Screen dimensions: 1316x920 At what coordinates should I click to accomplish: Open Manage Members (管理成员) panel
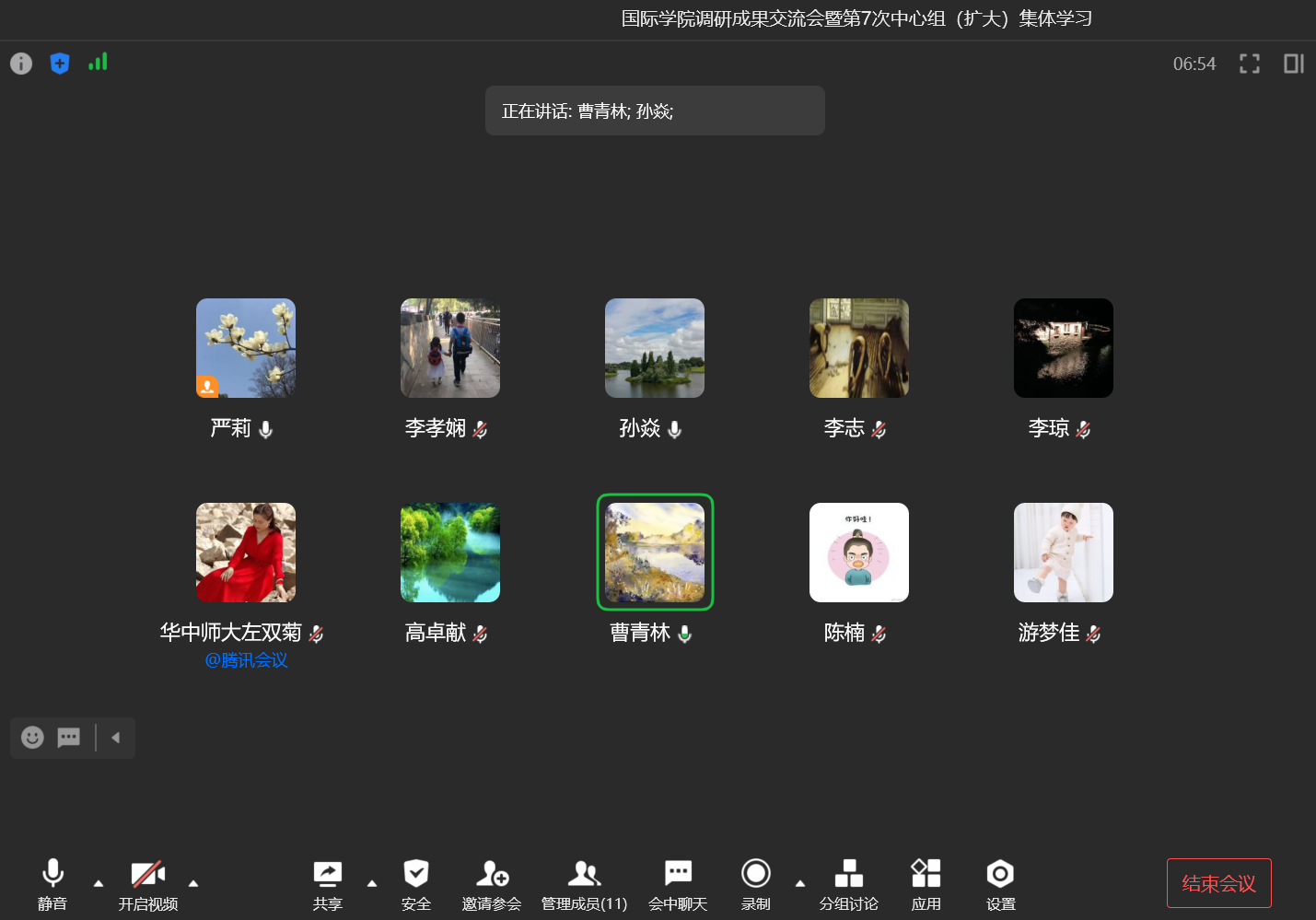[x=584, y=884]
